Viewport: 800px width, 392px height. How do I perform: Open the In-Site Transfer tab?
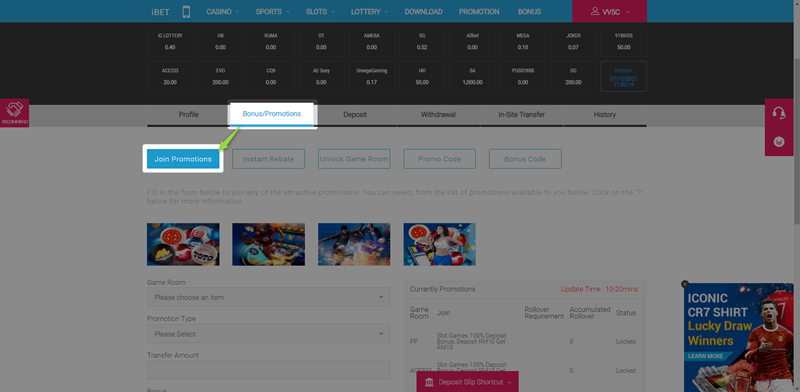pyautogui.click(x=521, y=115)
